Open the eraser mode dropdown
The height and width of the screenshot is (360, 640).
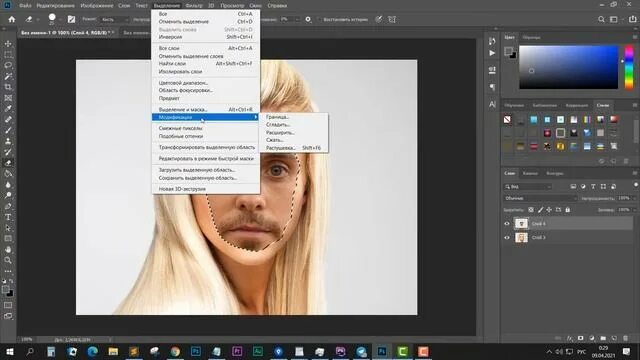tap(115, 19)
